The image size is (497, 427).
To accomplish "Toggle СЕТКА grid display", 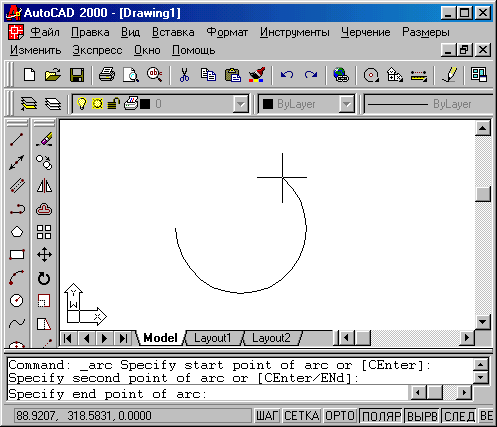I will [x=302, y=416].
